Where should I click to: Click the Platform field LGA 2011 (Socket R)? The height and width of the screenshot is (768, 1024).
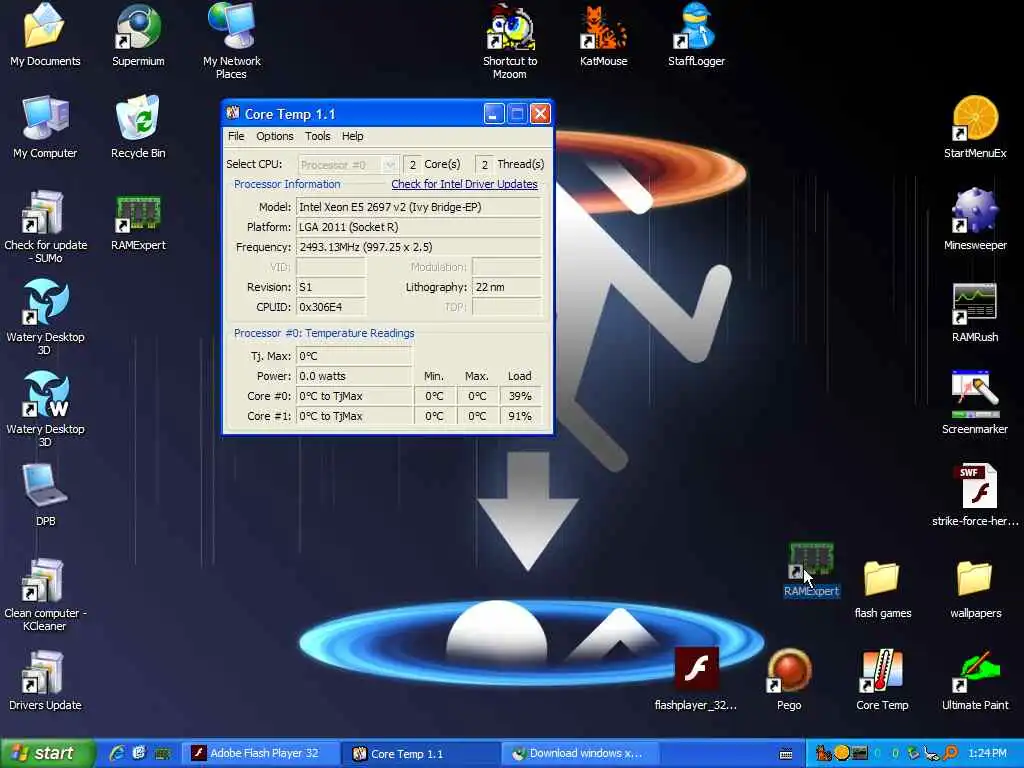coord(419,227)
